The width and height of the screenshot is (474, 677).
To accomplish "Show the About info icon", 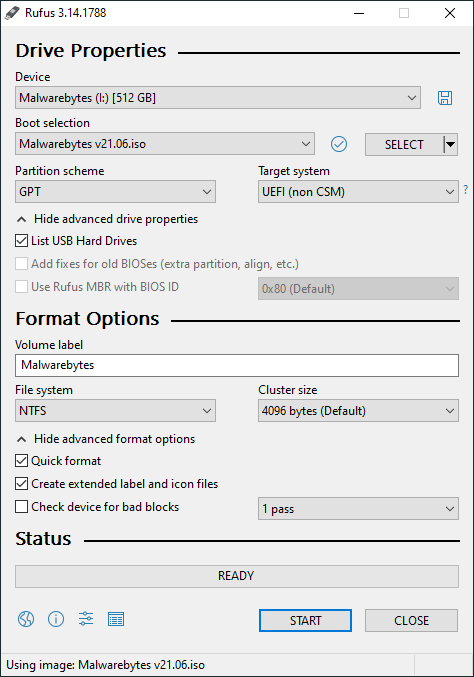I will (56, 619).
